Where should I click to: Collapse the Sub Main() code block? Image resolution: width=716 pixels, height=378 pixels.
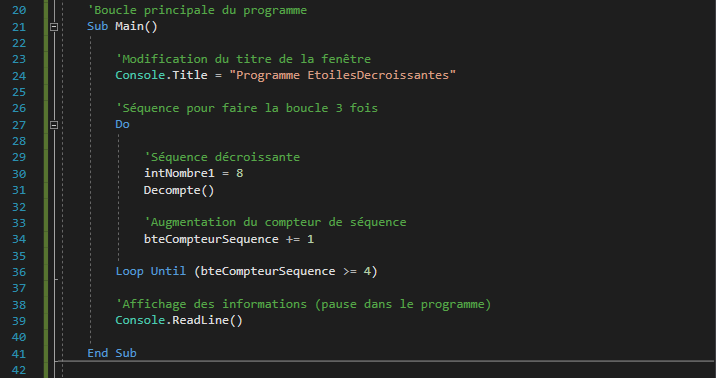[54, 27]
